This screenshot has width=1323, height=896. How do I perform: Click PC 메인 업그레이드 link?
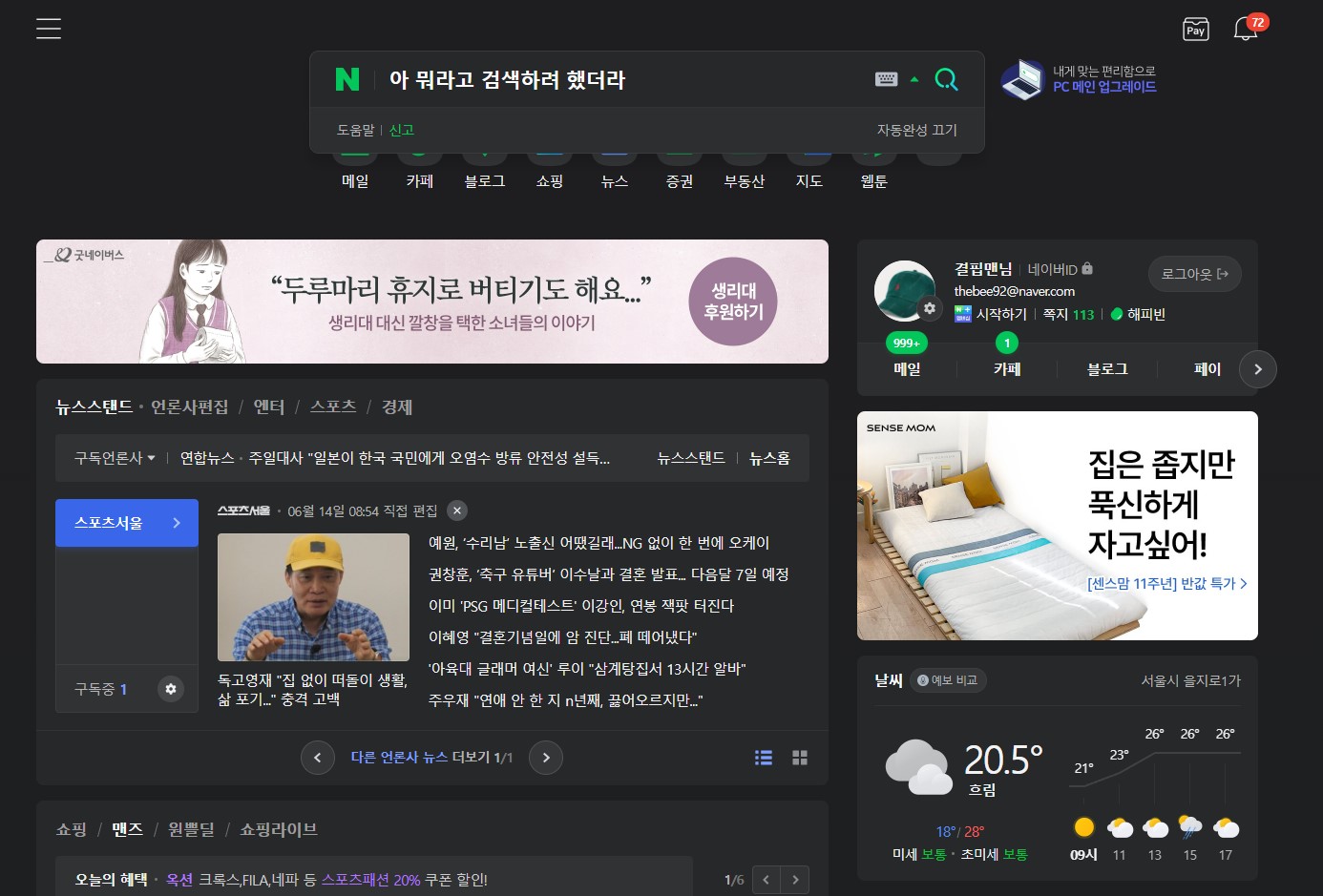(x=1104, y=87)
